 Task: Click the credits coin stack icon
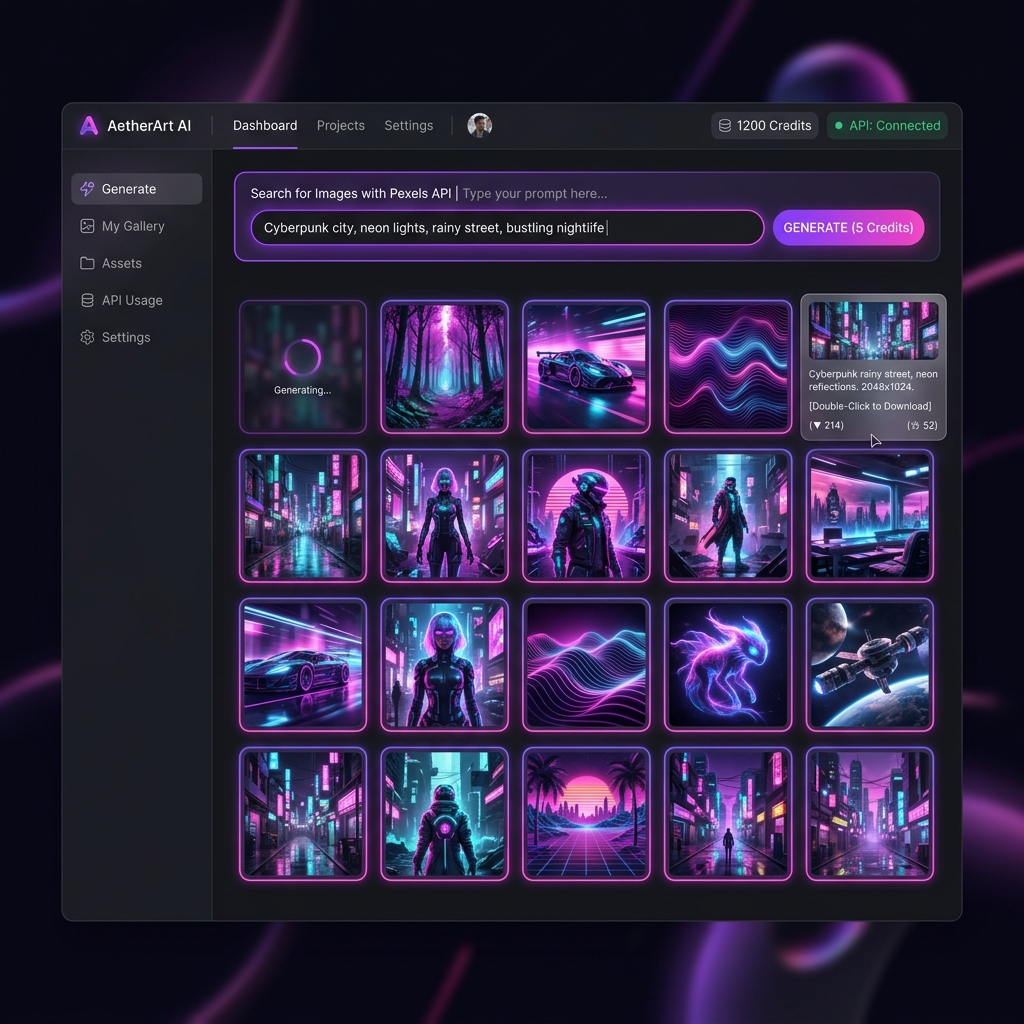(x=725, y=125)
